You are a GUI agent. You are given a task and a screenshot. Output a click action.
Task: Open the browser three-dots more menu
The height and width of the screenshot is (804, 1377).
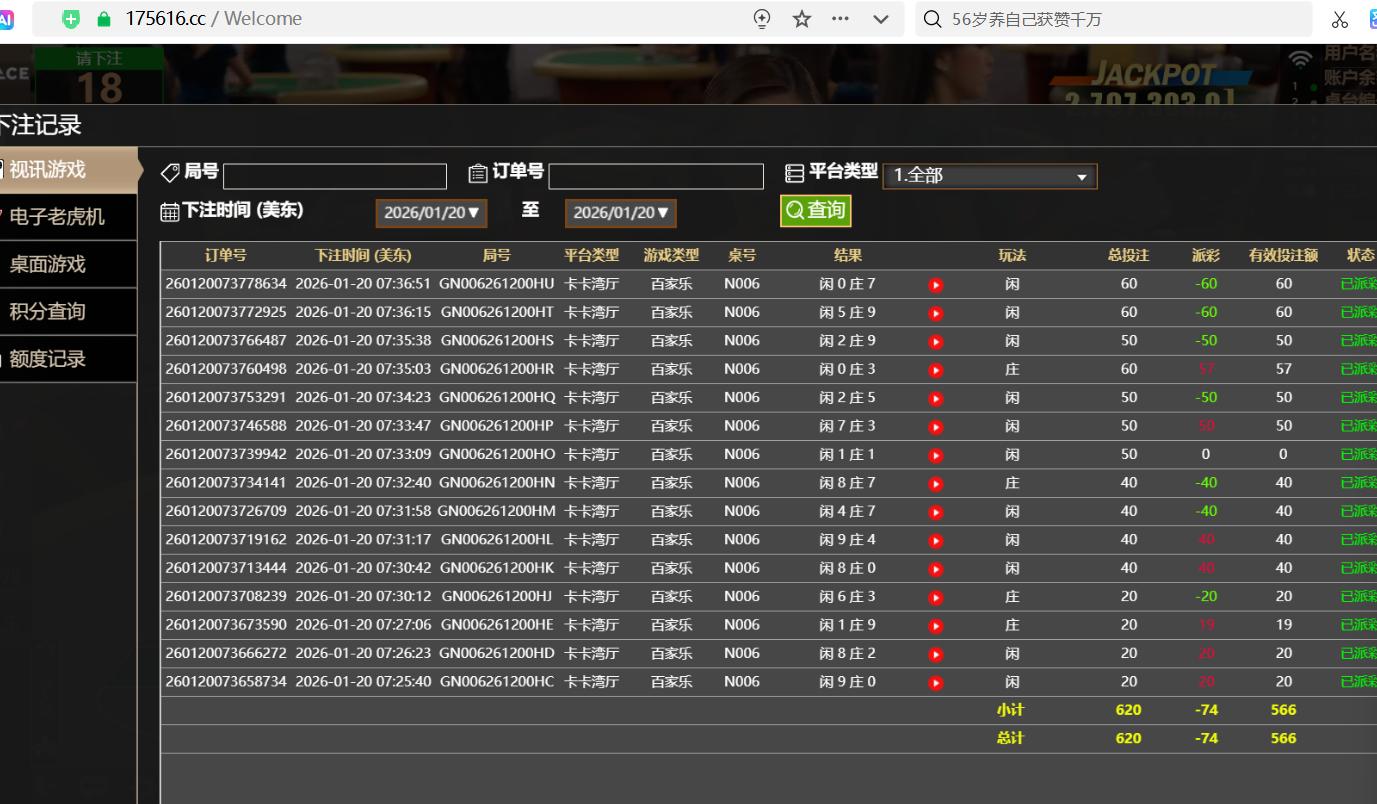click(840, 19)
